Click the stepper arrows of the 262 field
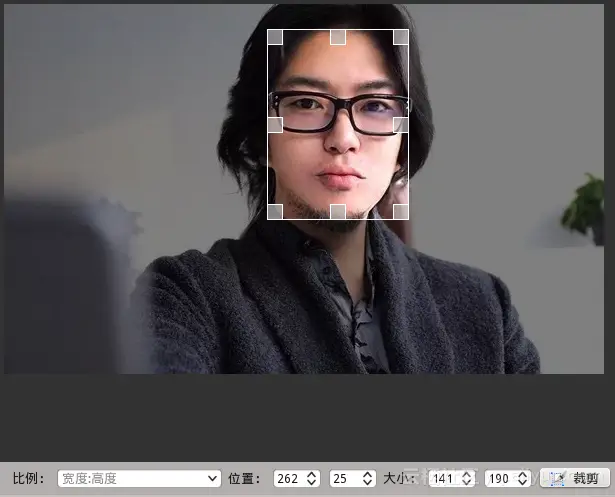 [312, 479]
